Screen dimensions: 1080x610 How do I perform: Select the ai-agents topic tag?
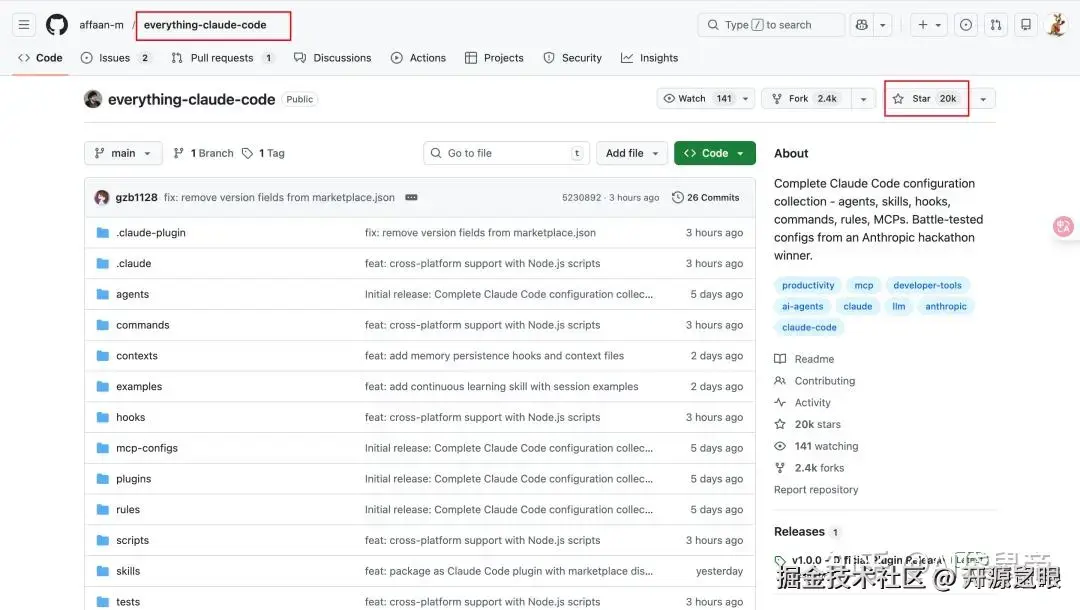[802, 306]
